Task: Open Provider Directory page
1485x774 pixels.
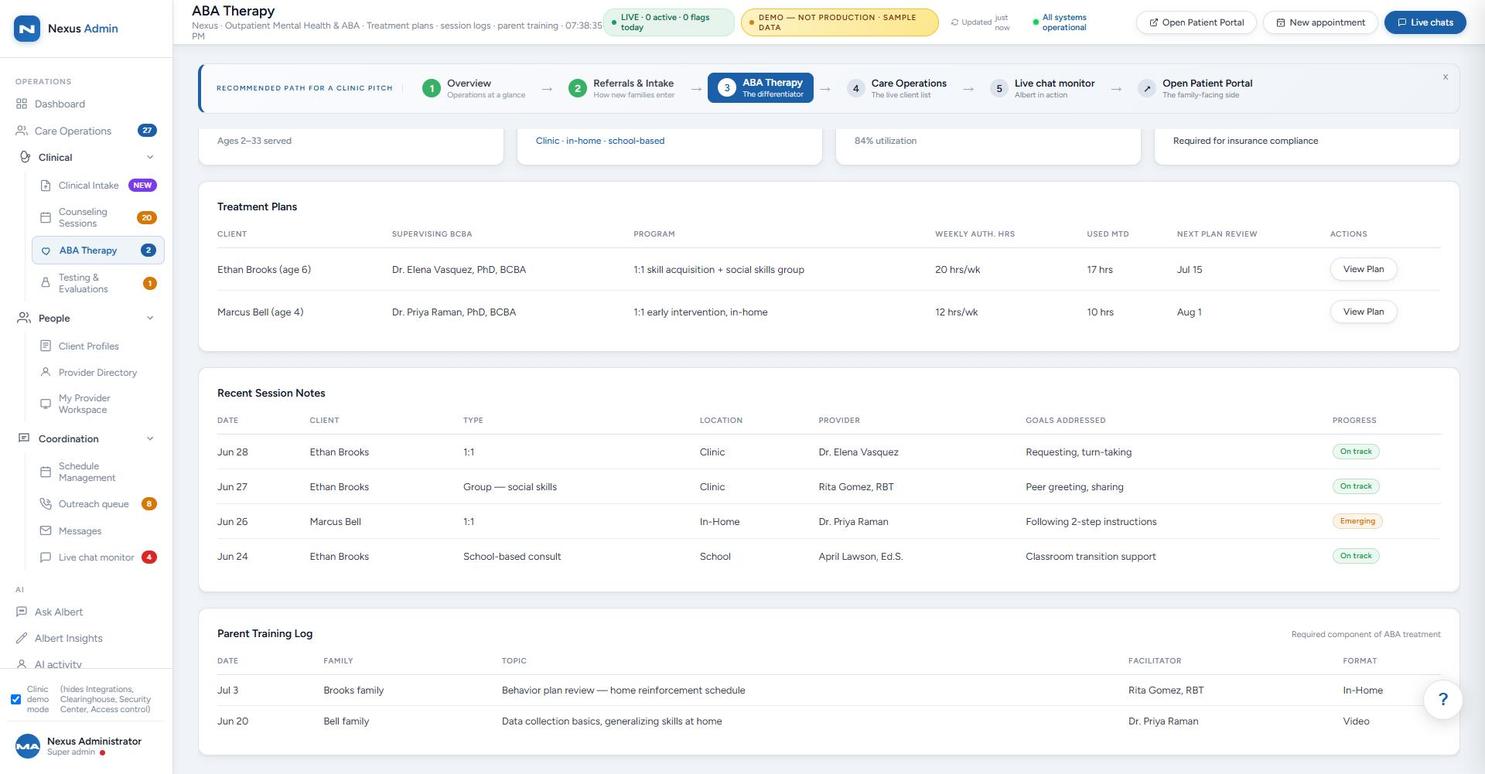Action: (x=98, y=372)
